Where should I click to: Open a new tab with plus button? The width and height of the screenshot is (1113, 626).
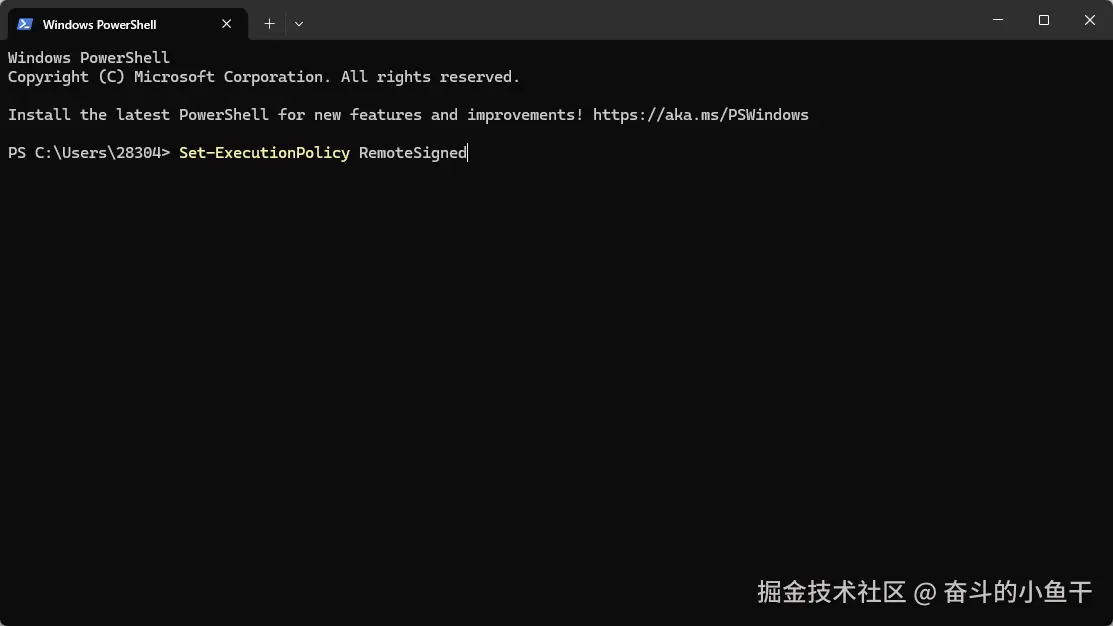coord(269,23)
